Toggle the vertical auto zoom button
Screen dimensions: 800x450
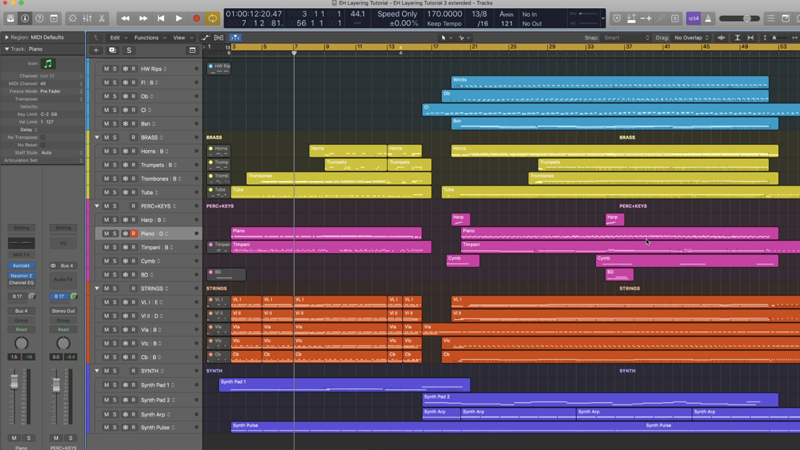point(737,38)
